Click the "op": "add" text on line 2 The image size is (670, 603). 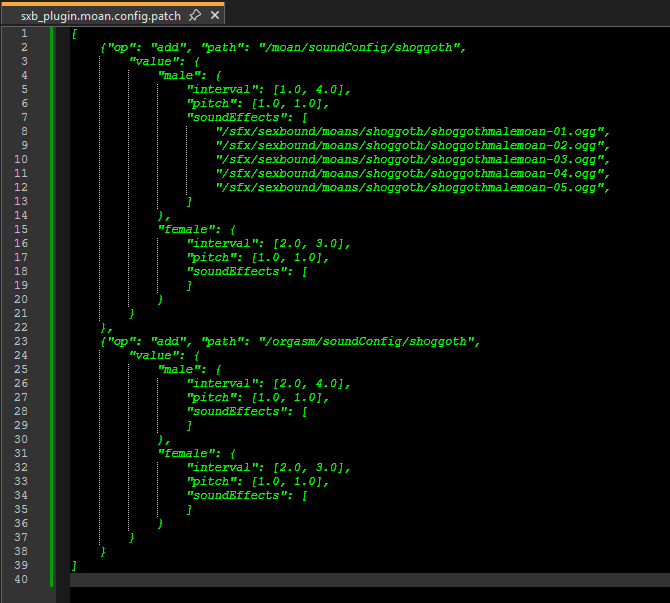[x=147, y=47]
